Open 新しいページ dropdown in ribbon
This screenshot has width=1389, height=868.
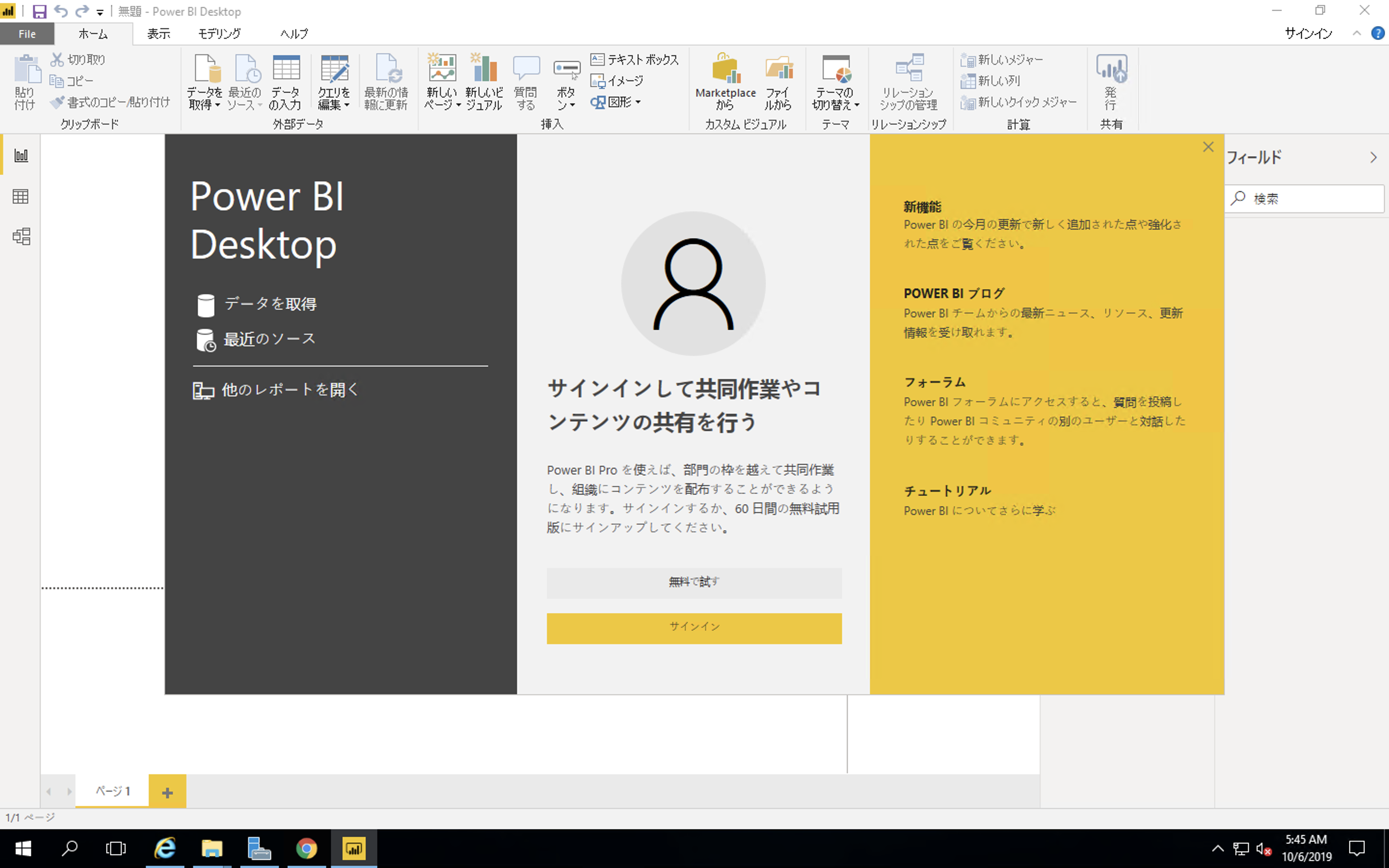click(442, 81)
